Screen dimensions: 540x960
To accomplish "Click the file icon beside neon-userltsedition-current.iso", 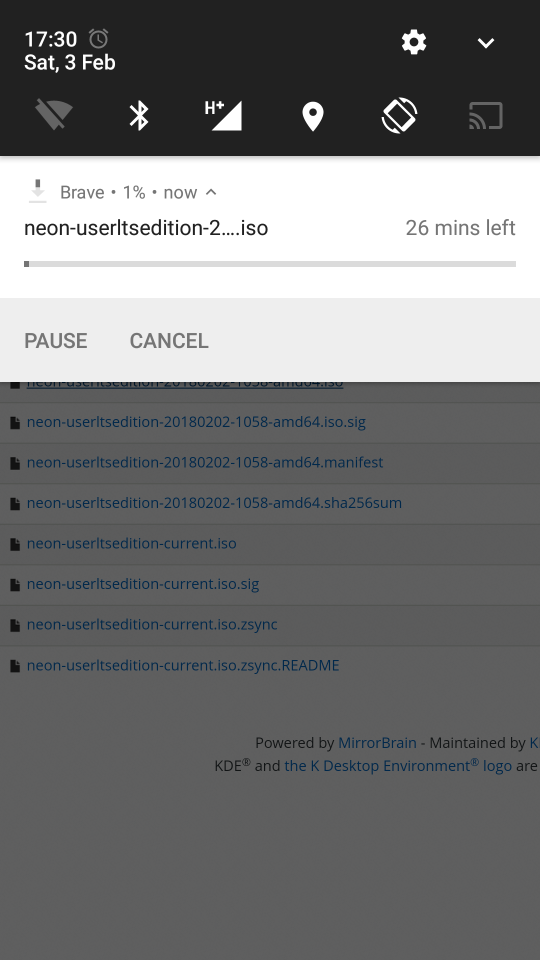I will [15, 544].
